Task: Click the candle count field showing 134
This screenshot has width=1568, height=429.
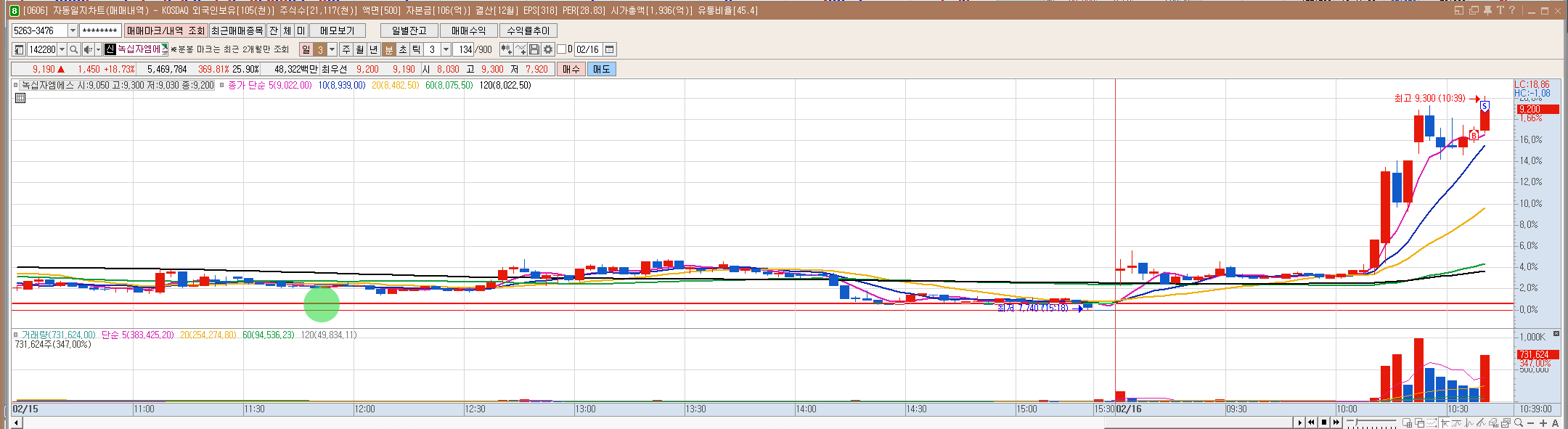Action: point(465,49)
